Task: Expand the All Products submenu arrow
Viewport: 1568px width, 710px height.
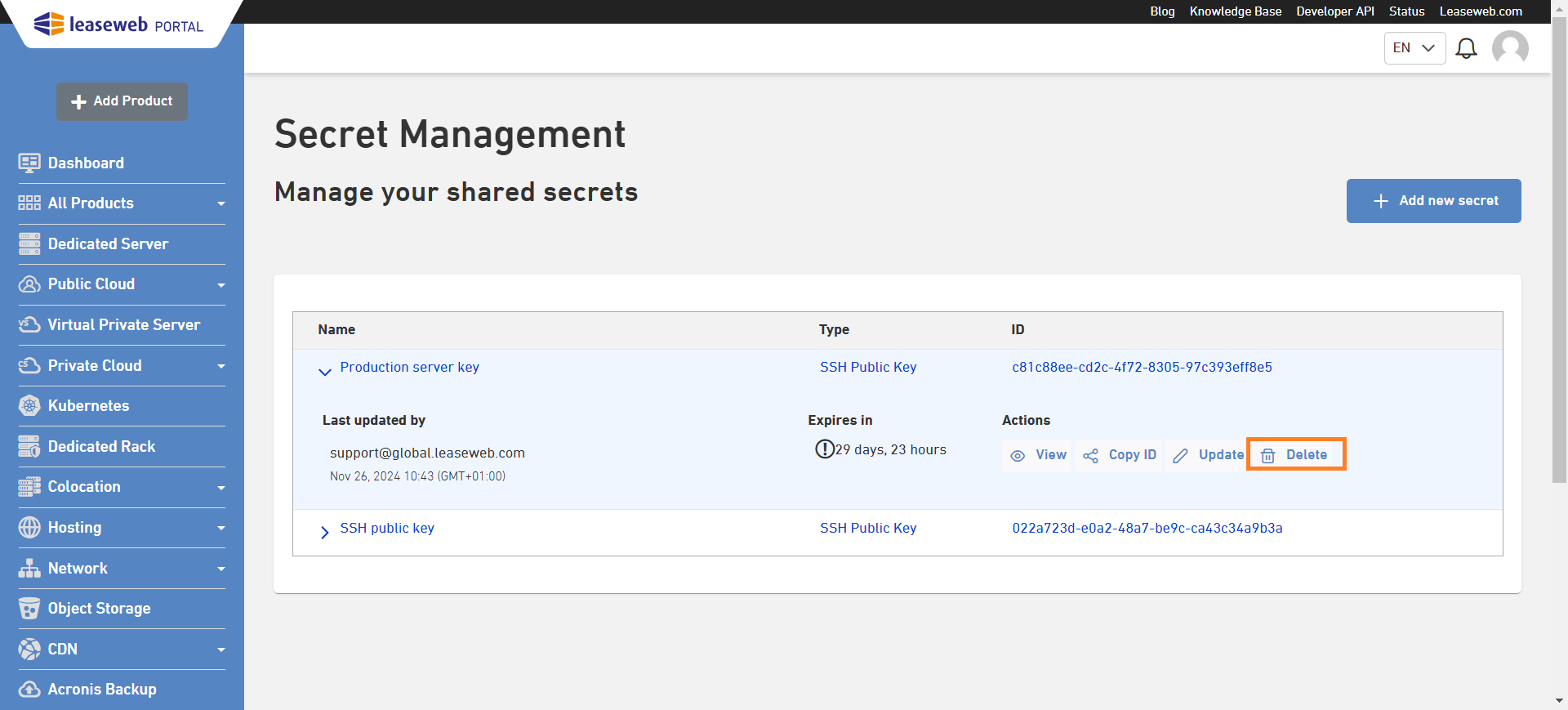Action: coord(221,203)
